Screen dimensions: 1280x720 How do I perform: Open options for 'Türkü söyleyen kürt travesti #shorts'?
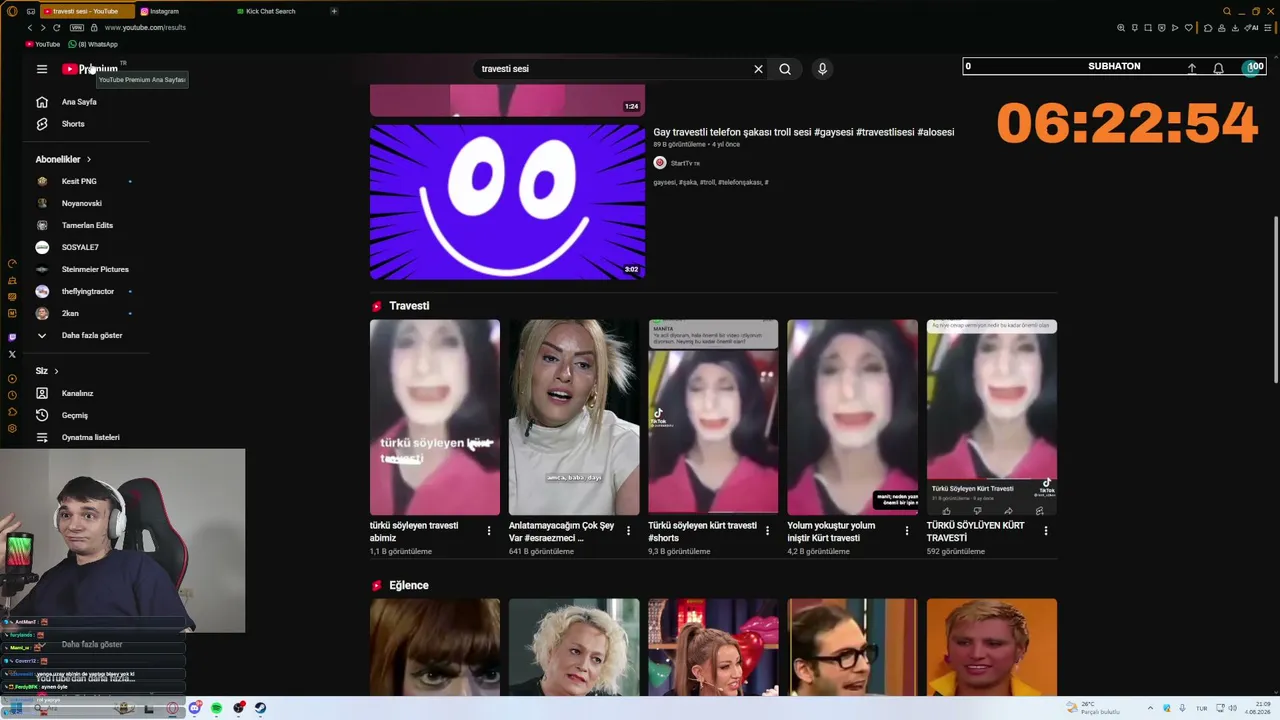point(767,531)
